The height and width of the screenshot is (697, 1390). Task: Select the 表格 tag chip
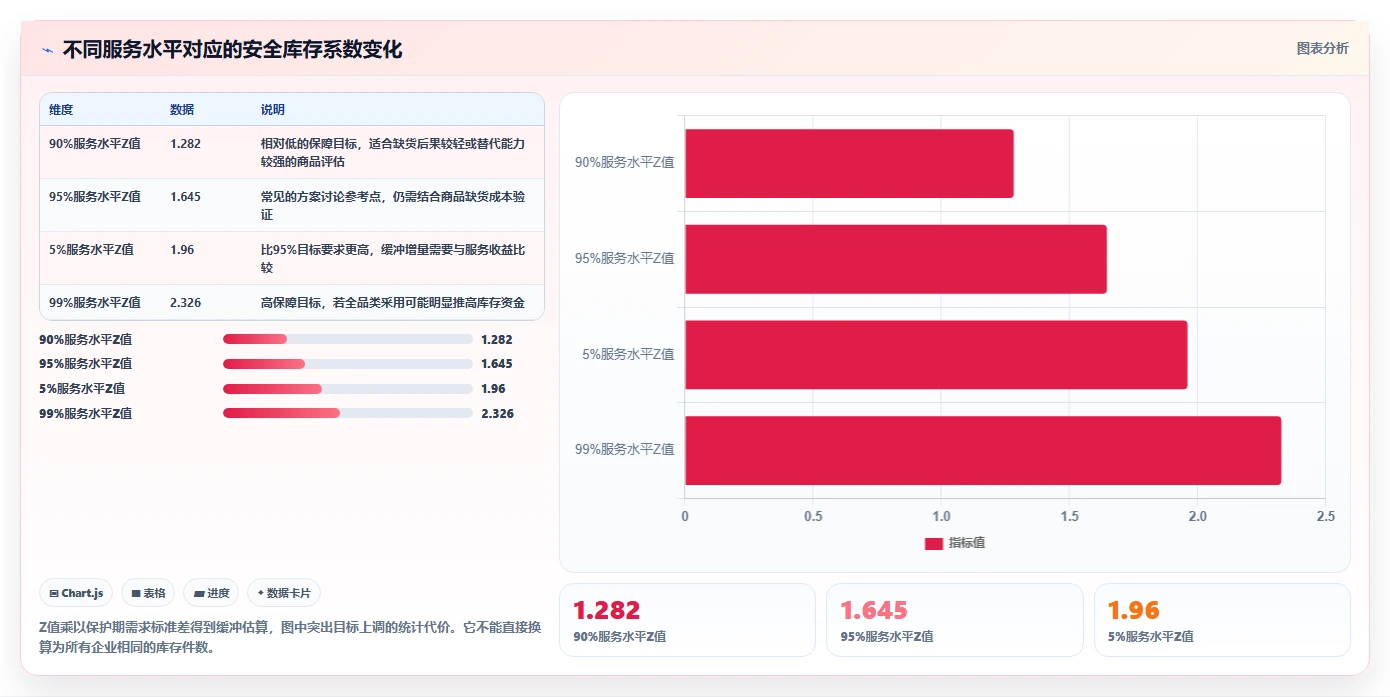148,593
